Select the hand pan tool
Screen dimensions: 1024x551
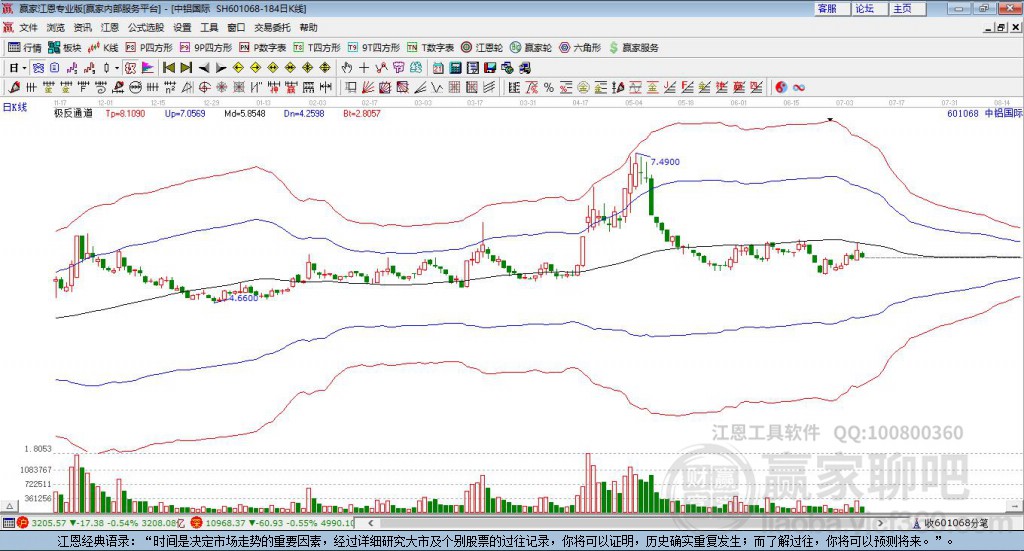[347, 68]
